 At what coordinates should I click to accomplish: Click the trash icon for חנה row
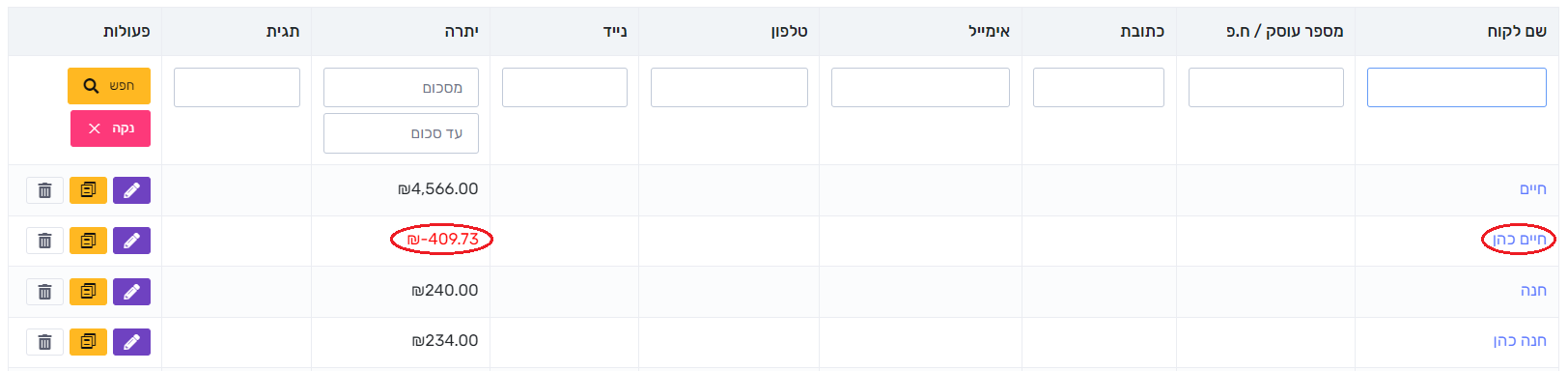[44, 292]
